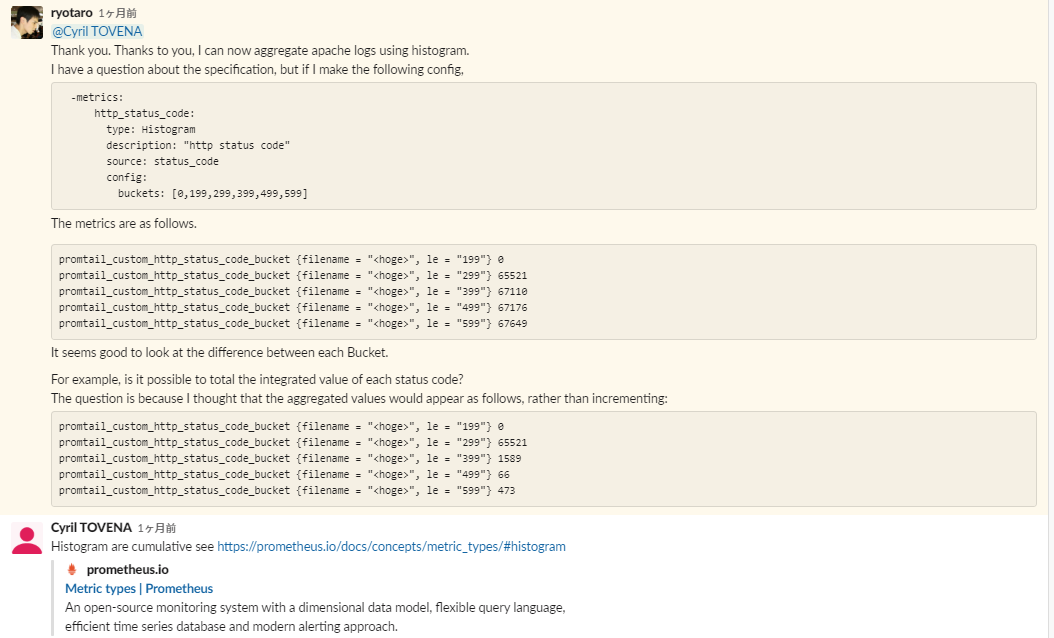Open the prometheus.io metric_types histogram URL

(391, 547)
